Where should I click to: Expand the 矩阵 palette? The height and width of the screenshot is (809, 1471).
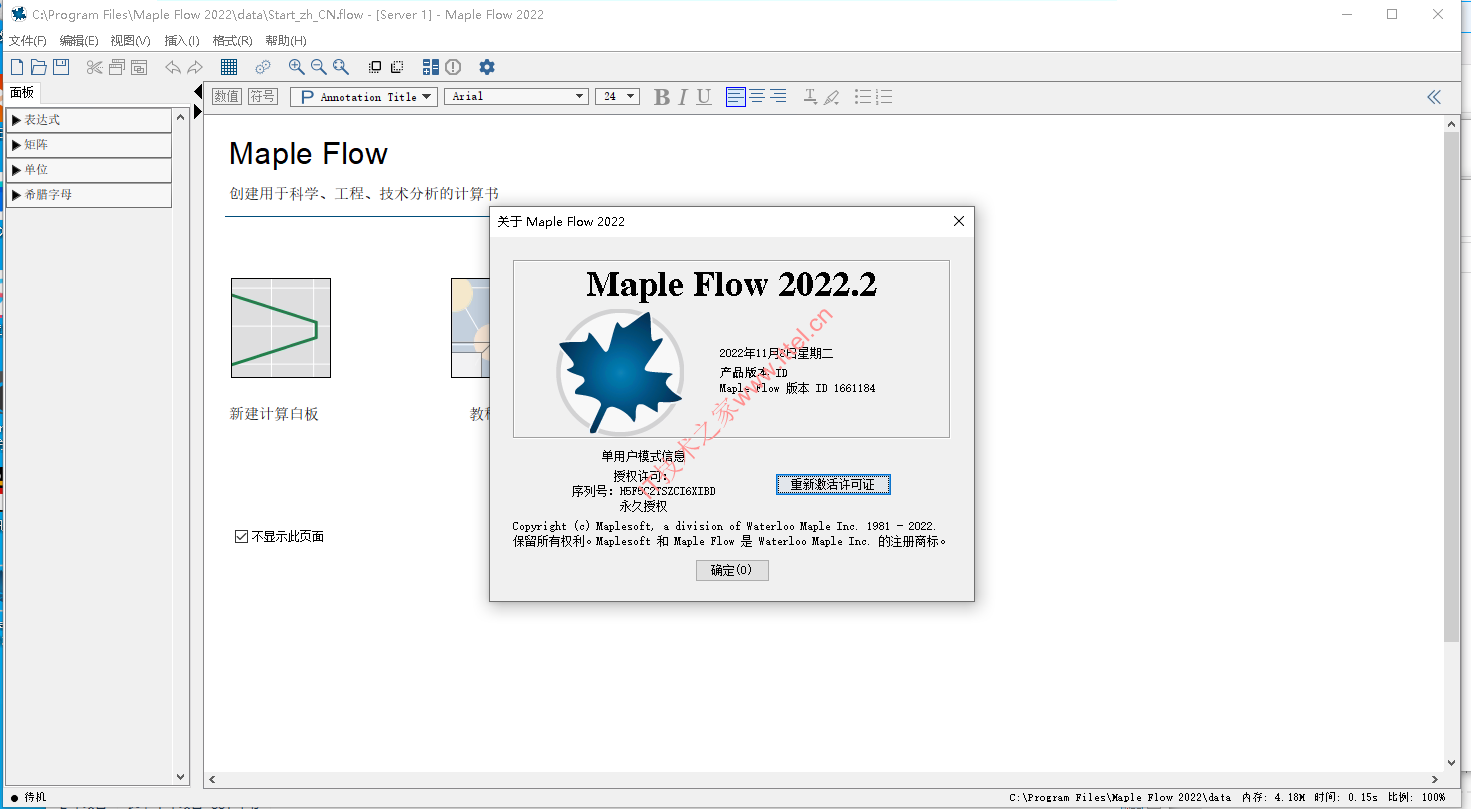coord(89,145)
